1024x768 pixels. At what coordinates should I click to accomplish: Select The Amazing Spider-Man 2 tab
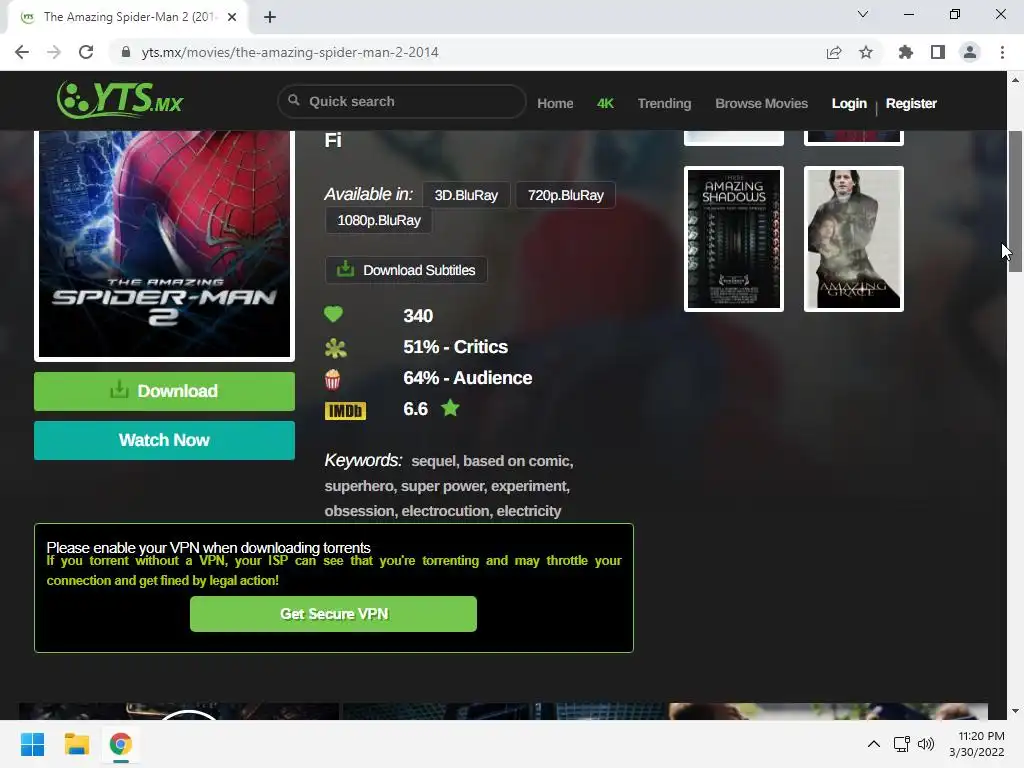(128, 17)
